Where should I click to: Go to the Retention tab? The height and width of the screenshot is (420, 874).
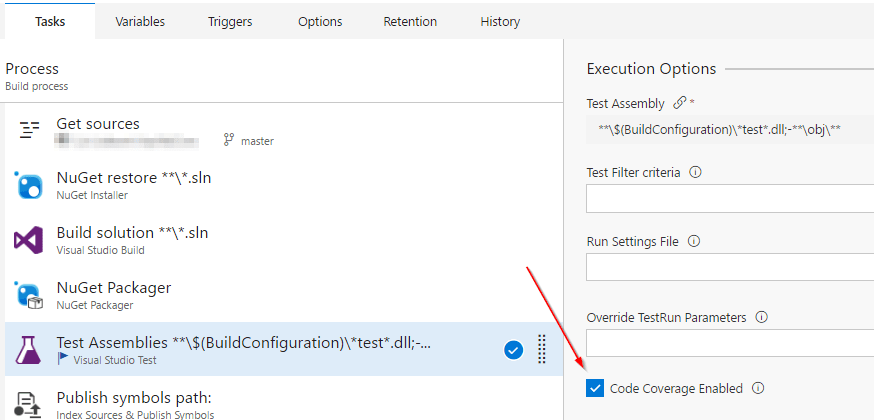click(410, 21)
